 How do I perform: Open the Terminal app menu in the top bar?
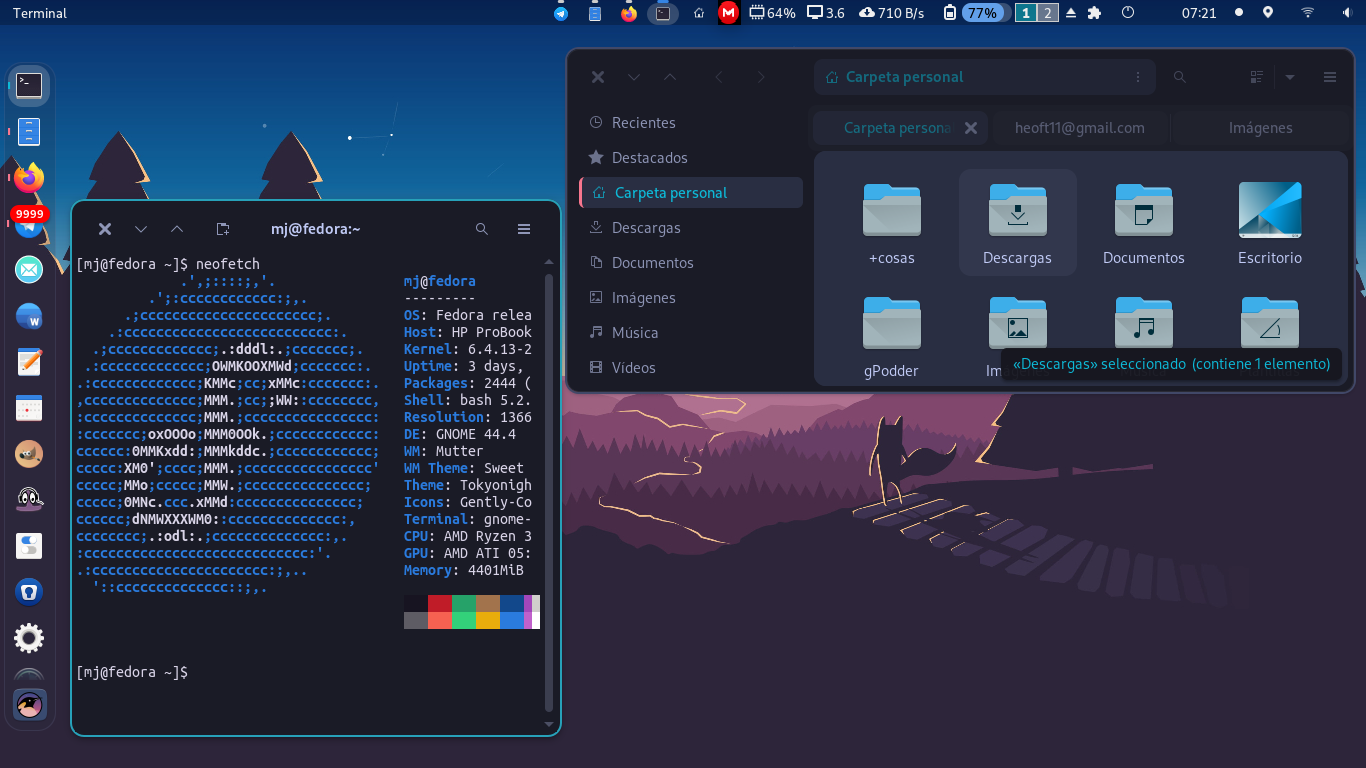click(40, 13)
